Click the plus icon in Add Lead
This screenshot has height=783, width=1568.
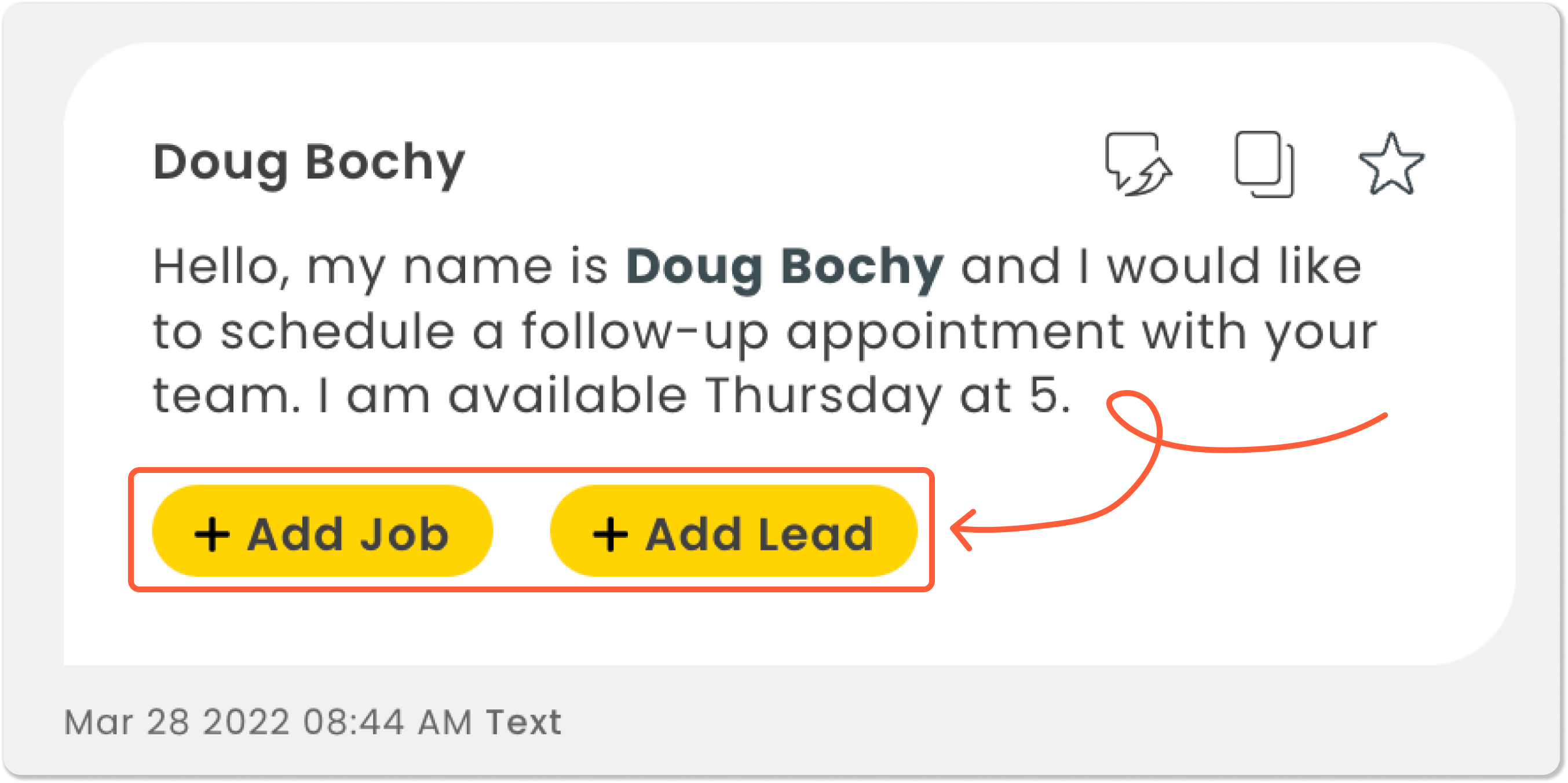pos(610,534)
